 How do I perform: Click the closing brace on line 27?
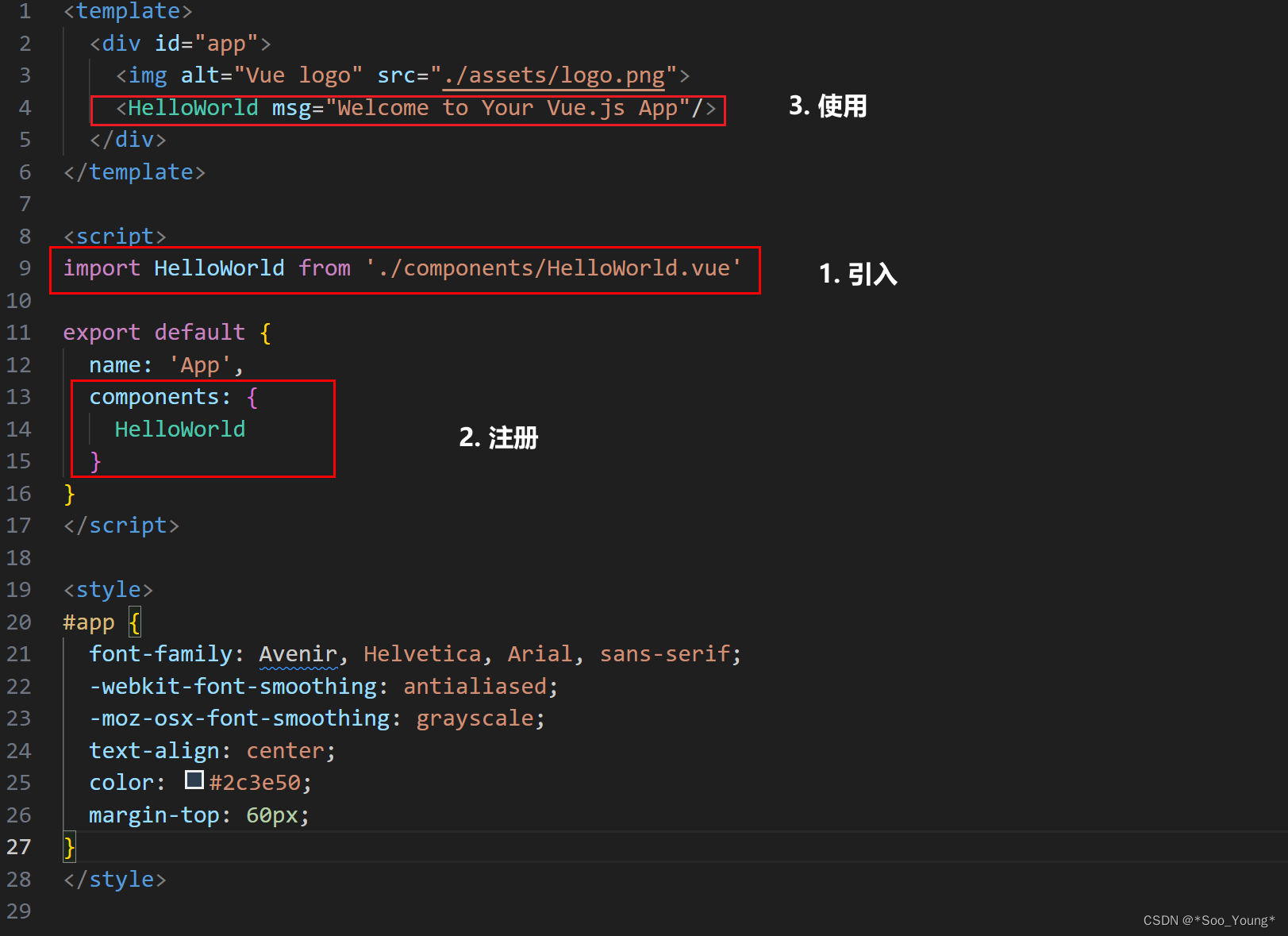pos(70,847)
